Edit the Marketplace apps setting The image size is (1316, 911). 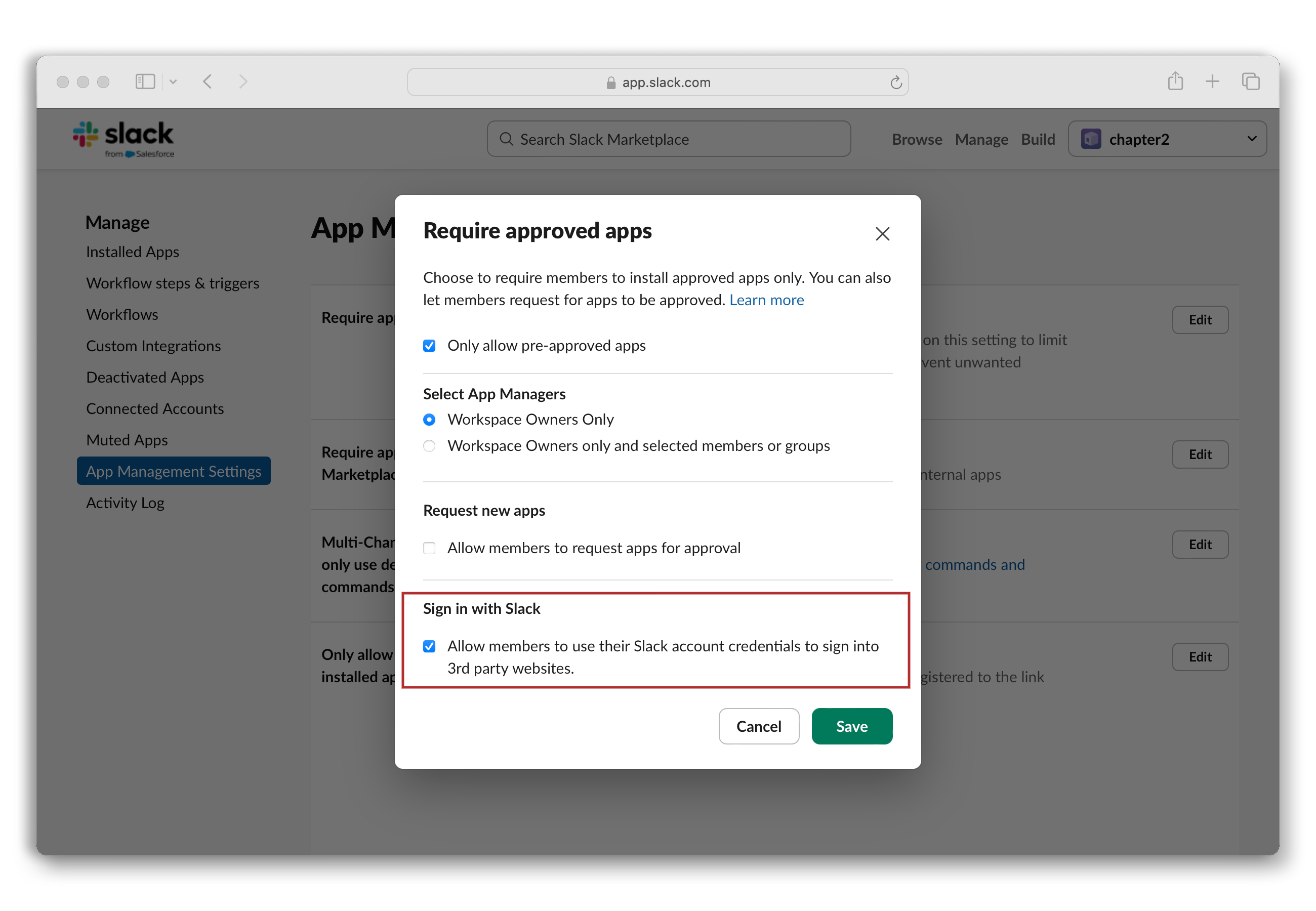pyautogui.click(x=1200, y=454)
